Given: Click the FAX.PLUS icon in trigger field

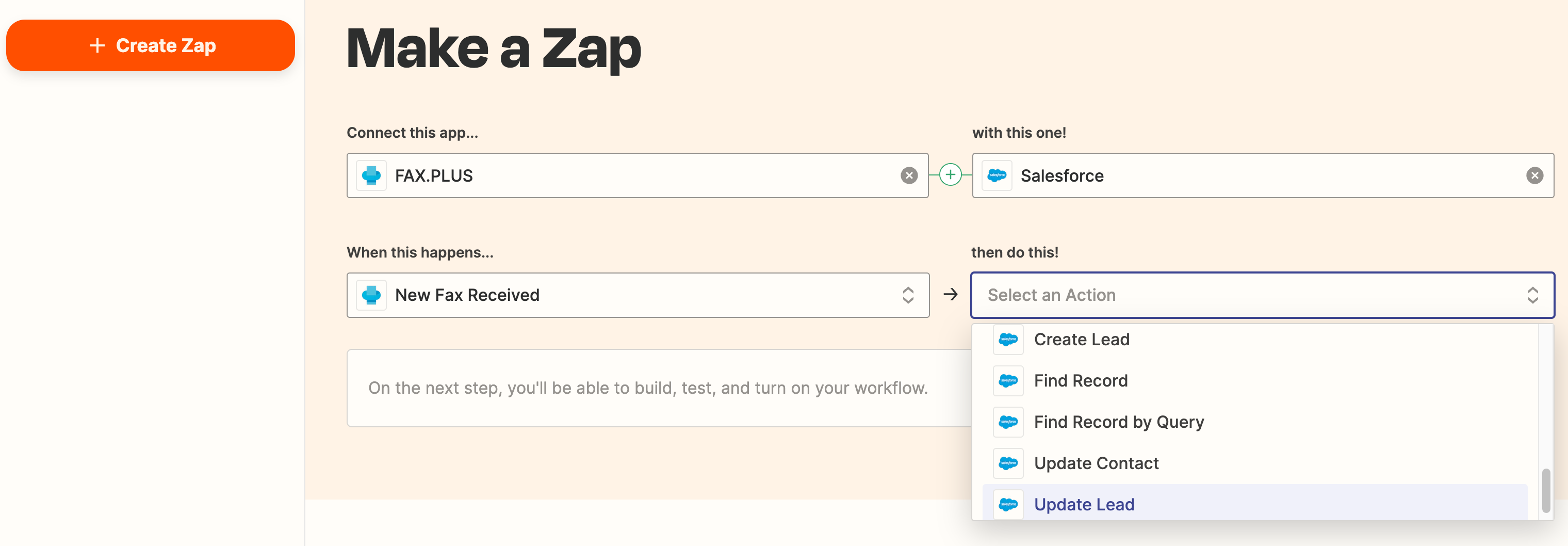Looking at the screenshot, I should tap(371, 295).
